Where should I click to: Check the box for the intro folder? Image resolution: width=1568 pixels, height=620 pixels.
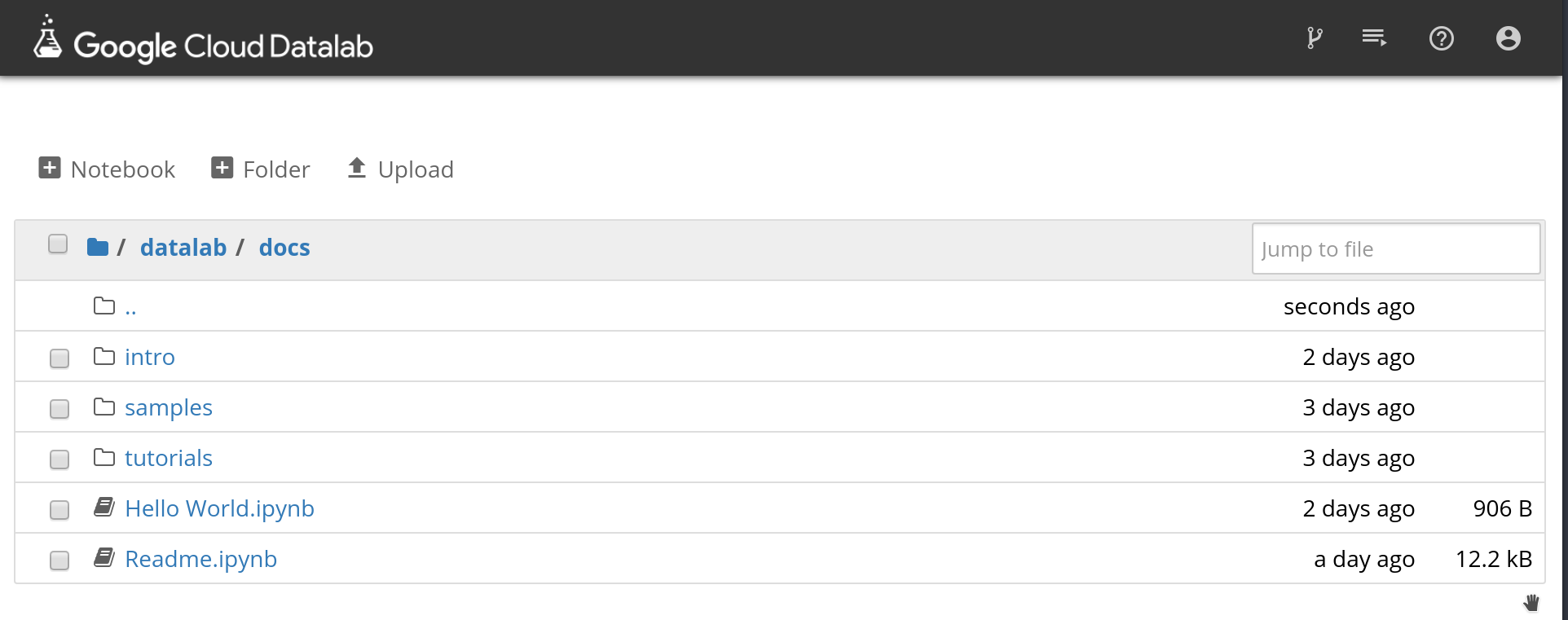click(59, 358)
